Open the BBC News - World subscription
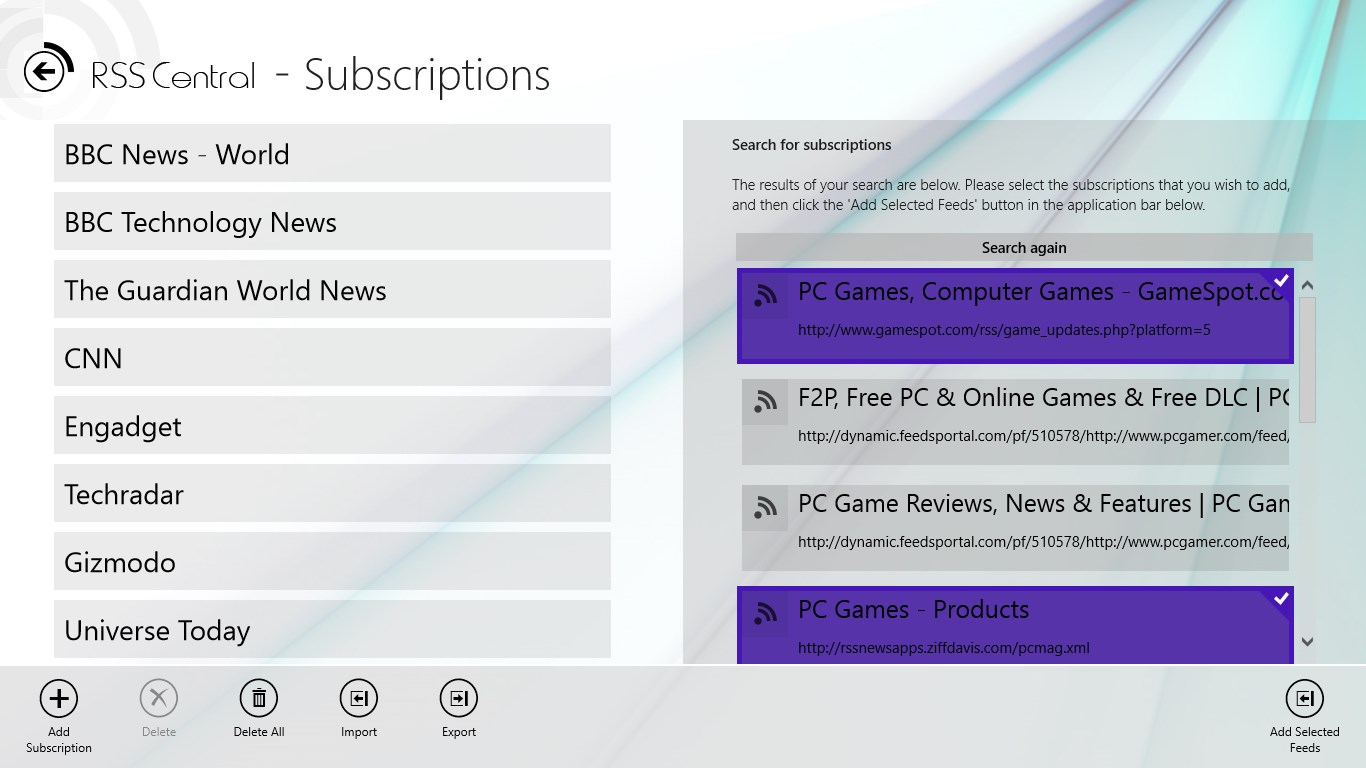The height and width of the screenshot is (768, 1366). [332, 153]
